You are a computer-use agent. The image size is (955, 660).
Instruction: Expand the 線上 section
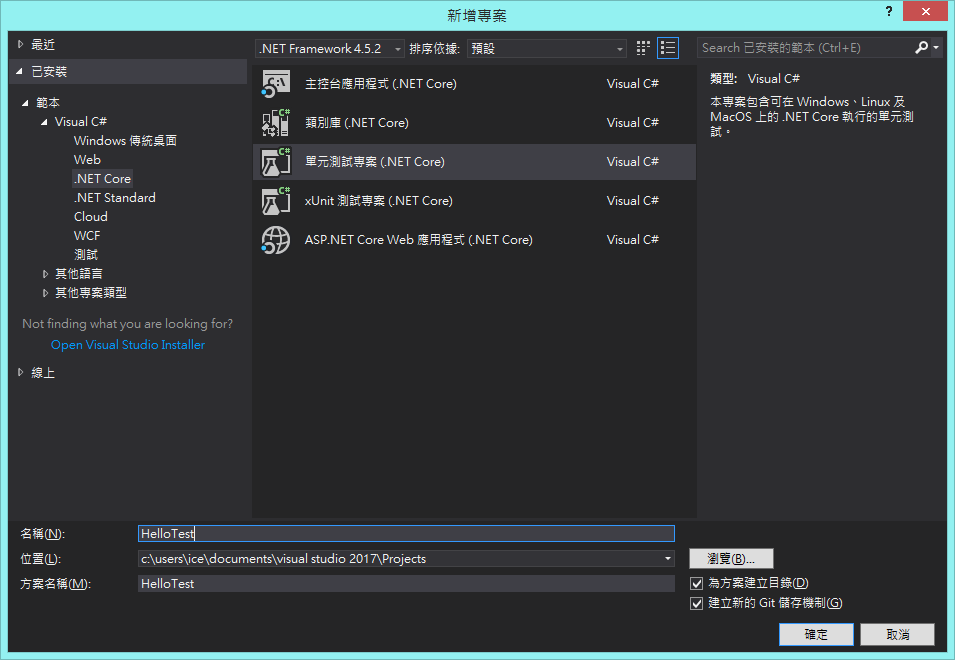[21, 372]
